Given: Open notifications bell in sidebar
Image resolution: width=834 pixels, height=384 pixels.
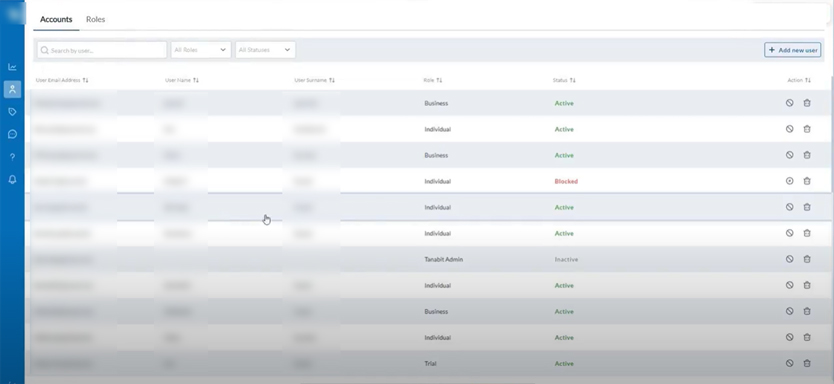Looking at the screenshot, I should pyautogui.click(x=12, y=179).
